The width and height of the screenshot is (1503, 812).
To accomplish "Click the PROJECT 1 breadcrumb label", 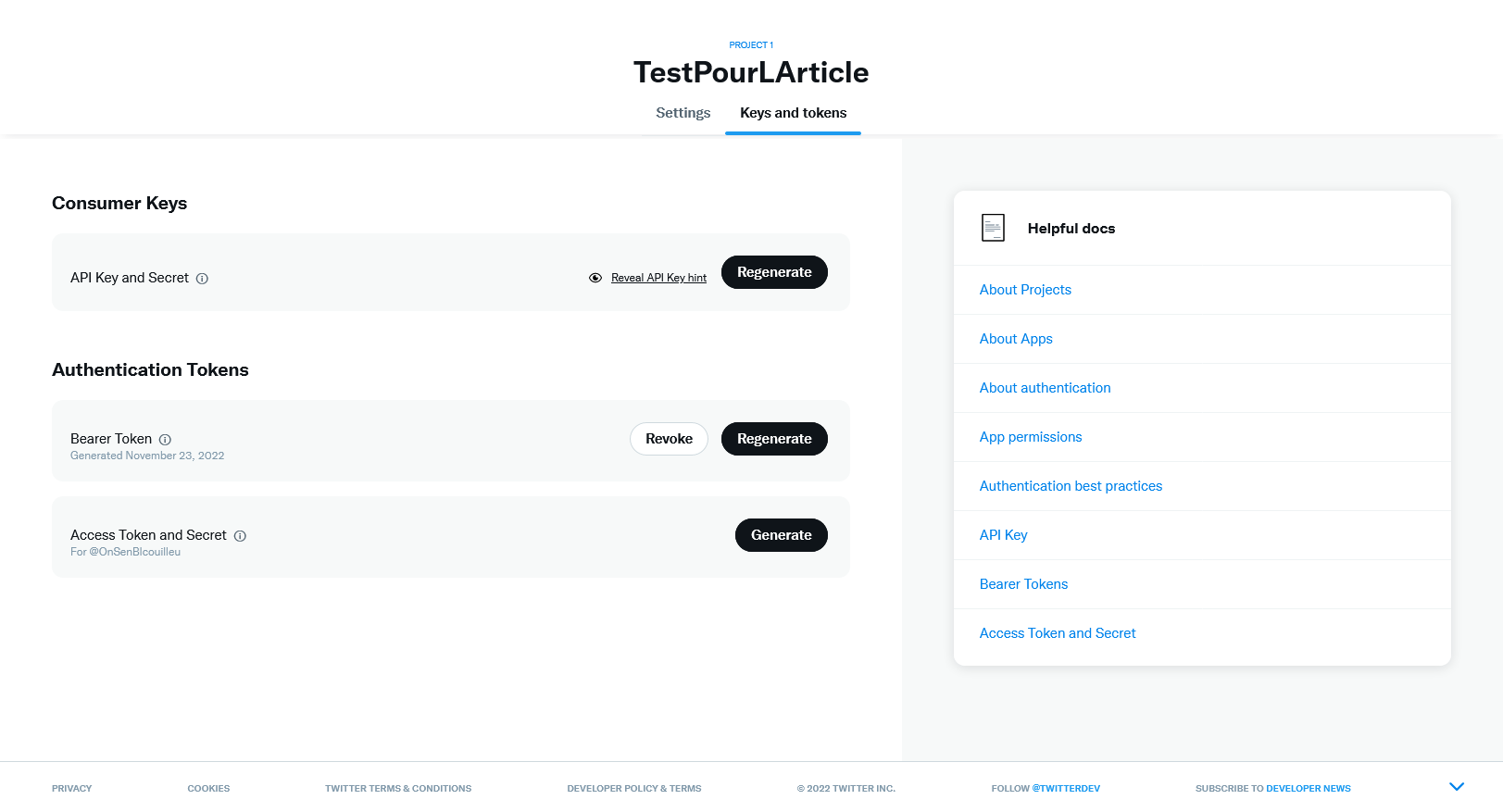I will (x=751, y=45).
